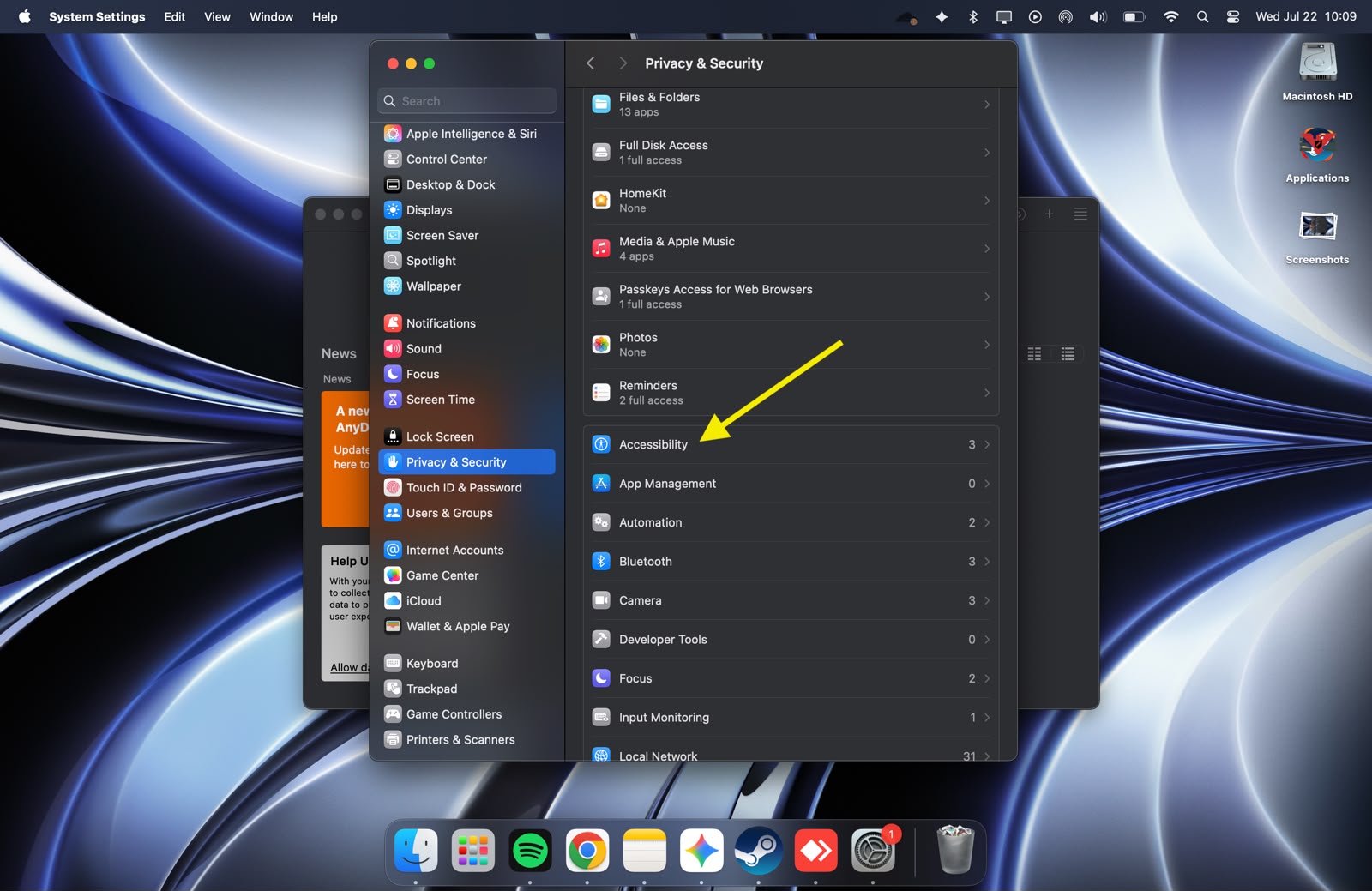The width and height of the screenshot is (1372, 891).
Task: Open AnyDesk from the Dock
Action: (815, 852)
